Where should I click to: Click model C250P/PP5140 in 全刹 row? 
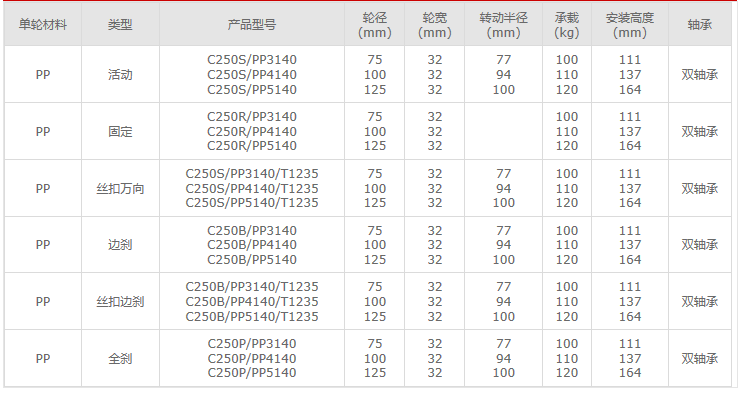click(252, 373)
